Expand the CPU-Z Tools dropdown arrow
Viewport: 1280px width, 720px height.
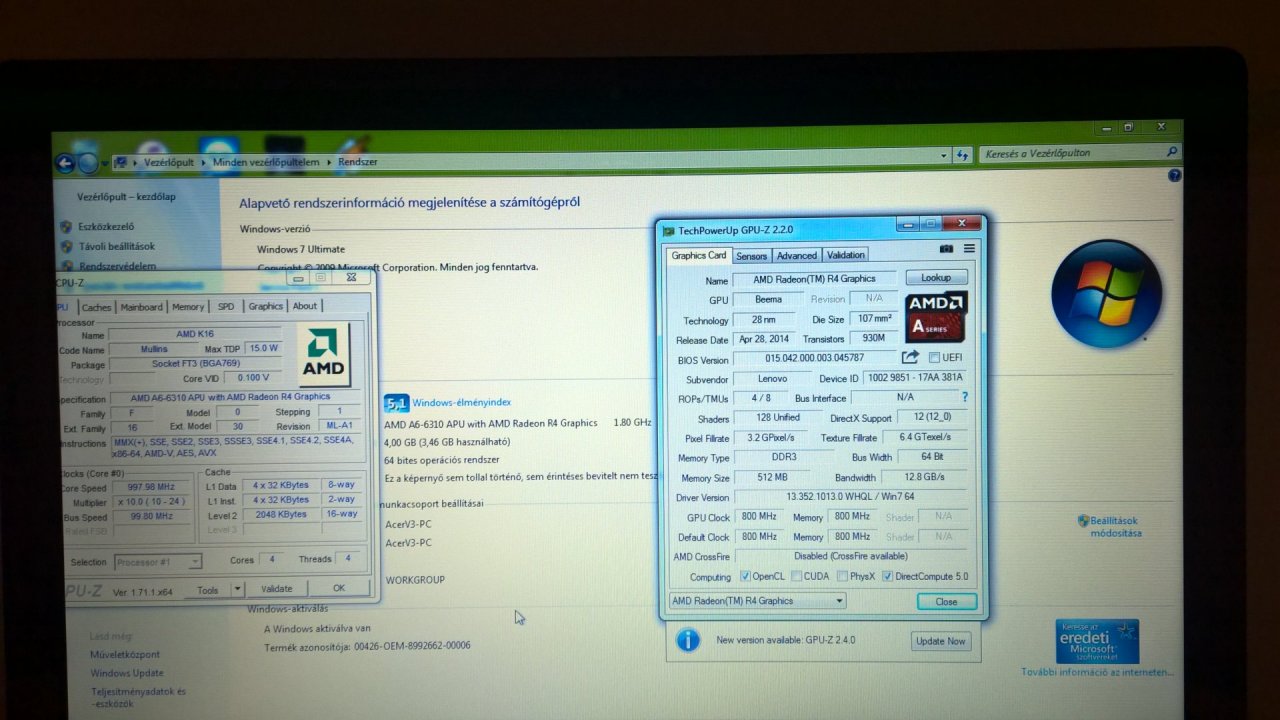(239, 590)
